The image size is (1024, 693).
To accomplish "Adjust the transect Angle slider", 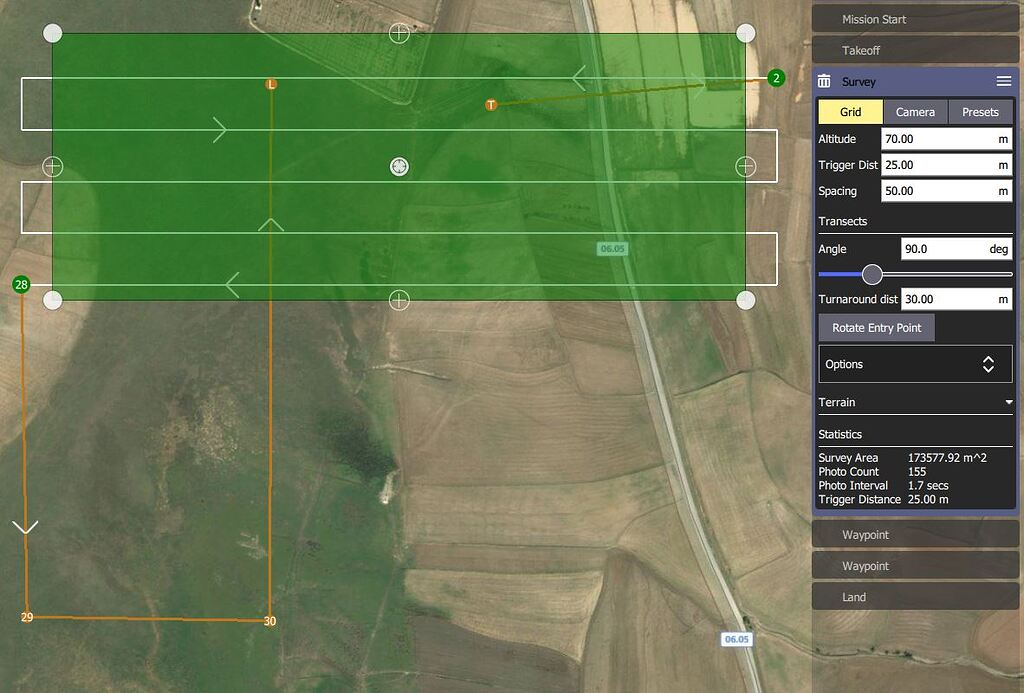I will tap(871, 274).
